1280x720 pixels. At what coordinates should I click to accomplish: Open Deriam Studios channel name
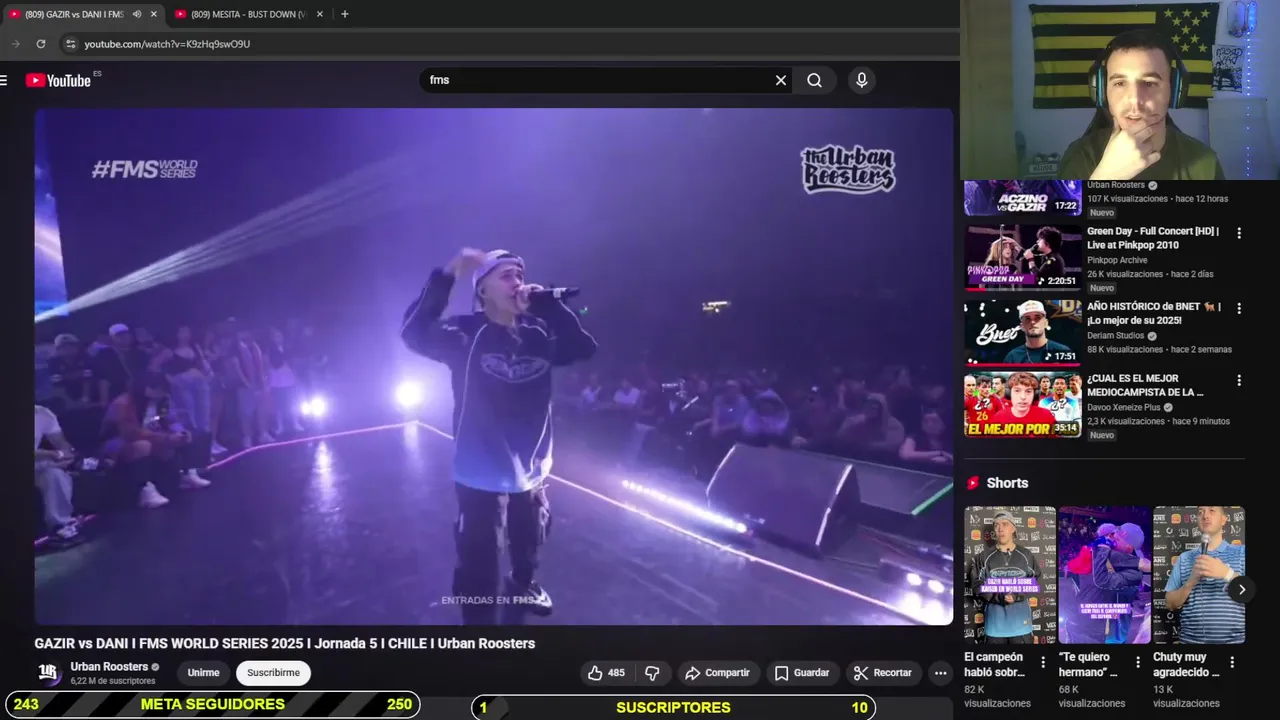[x=1115, y=336]
